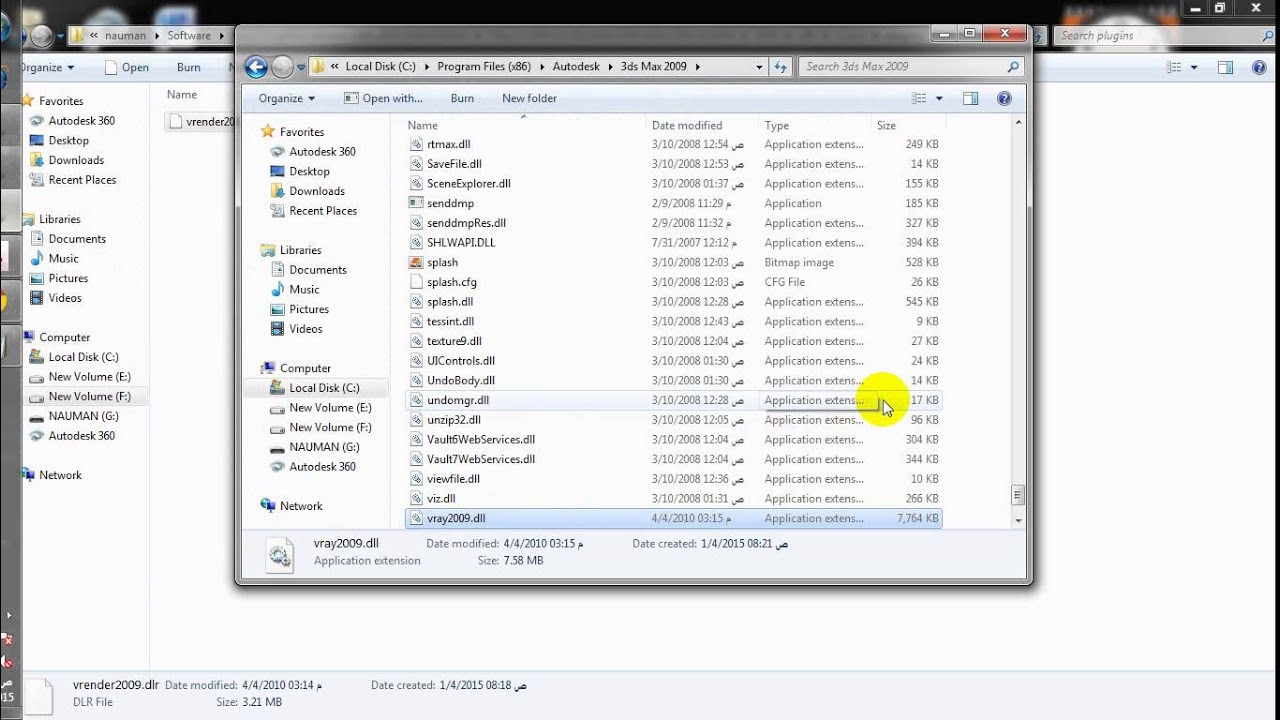Open Desktop in front window navigation
Screen dimensions: 1280x720
click(x=309, y=171)
